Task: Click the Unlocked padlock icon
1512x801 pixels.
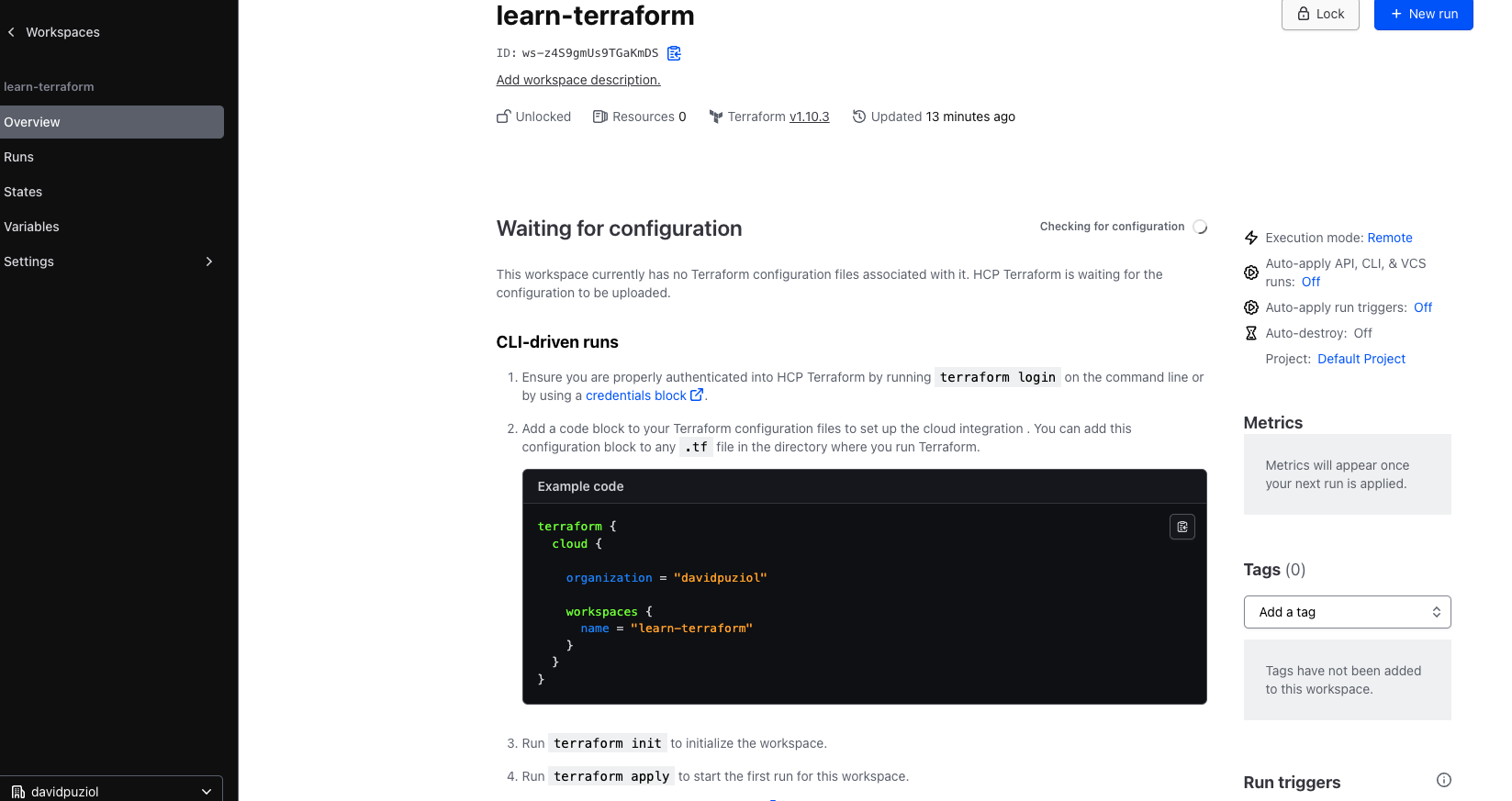Action: [503, 117]
